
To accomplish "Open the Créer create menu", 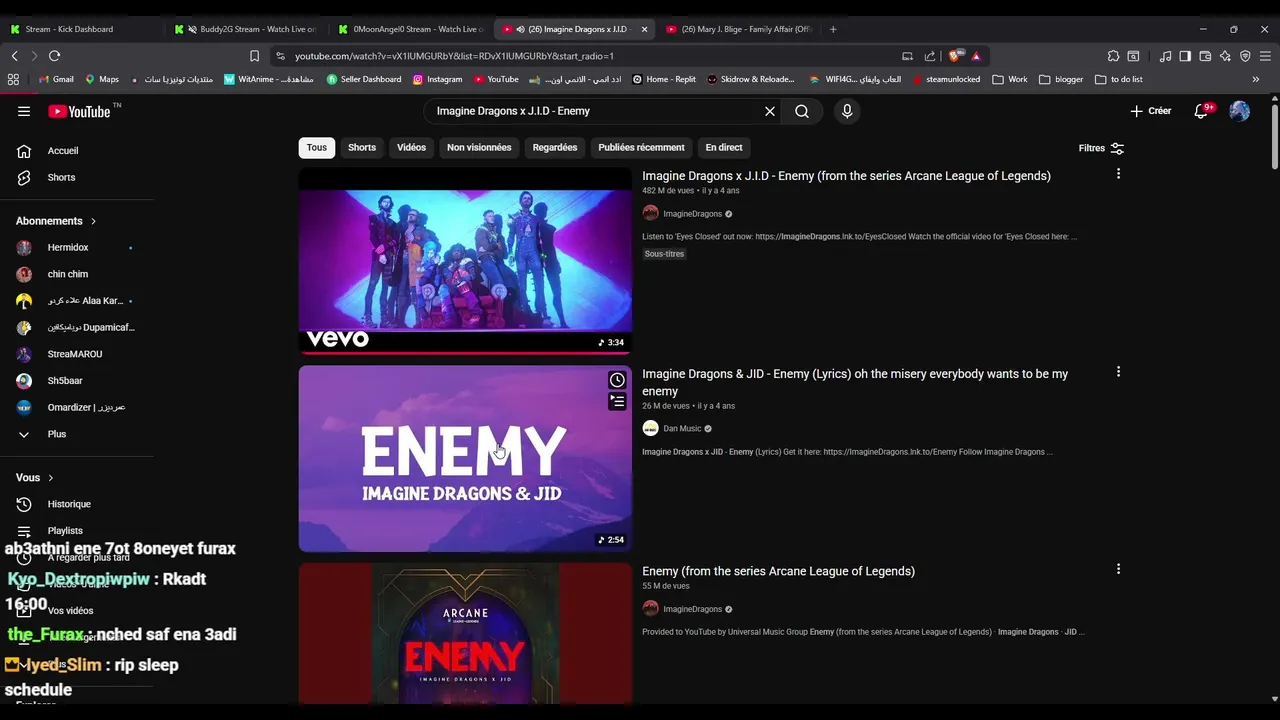I will coord(1151,111).
